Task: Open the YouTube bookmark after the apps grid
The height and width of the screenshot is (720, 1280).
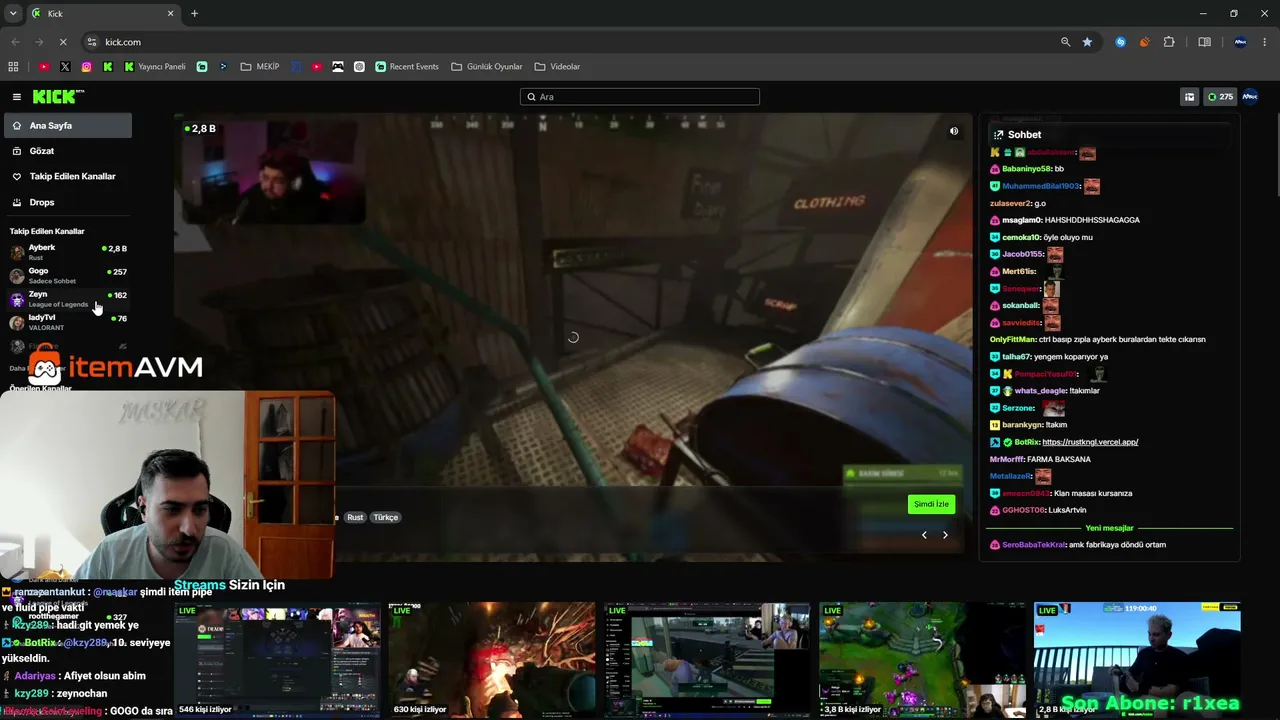Action: coord(44,67)
